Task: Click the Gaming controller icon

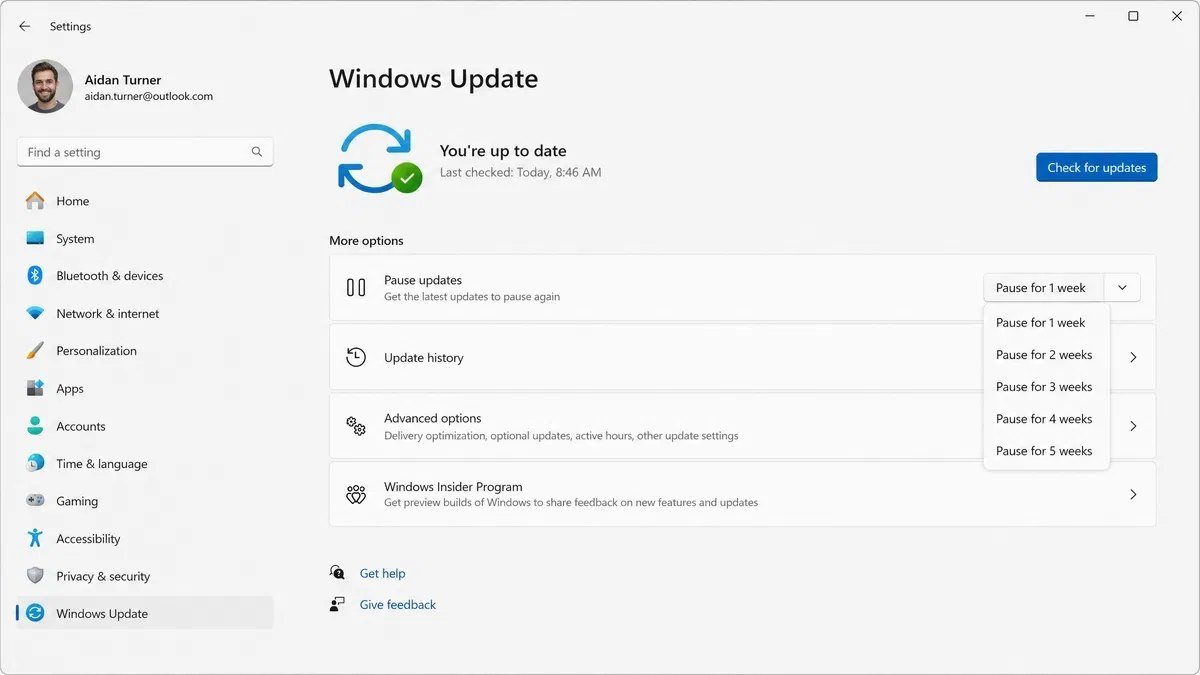Action: point(35,501)
